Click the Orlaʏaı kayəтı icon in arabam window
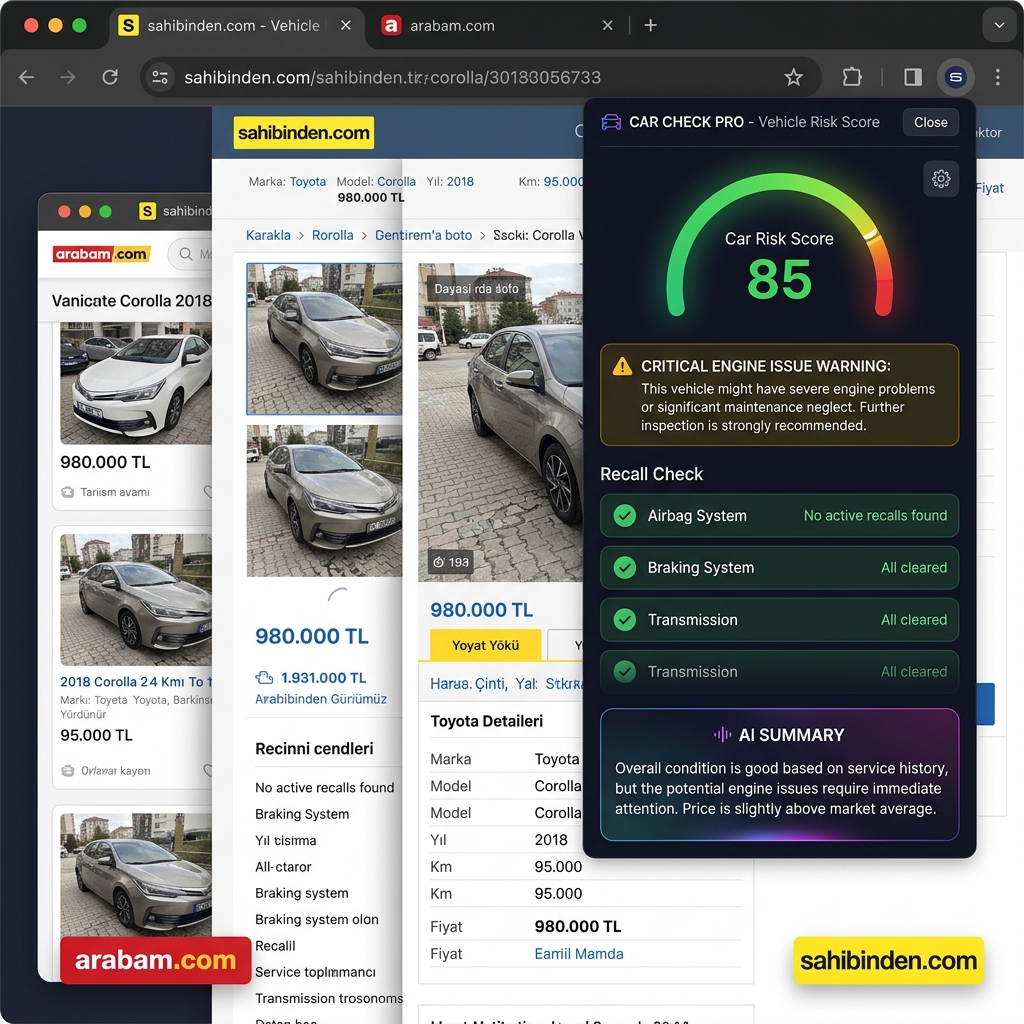 67,771
